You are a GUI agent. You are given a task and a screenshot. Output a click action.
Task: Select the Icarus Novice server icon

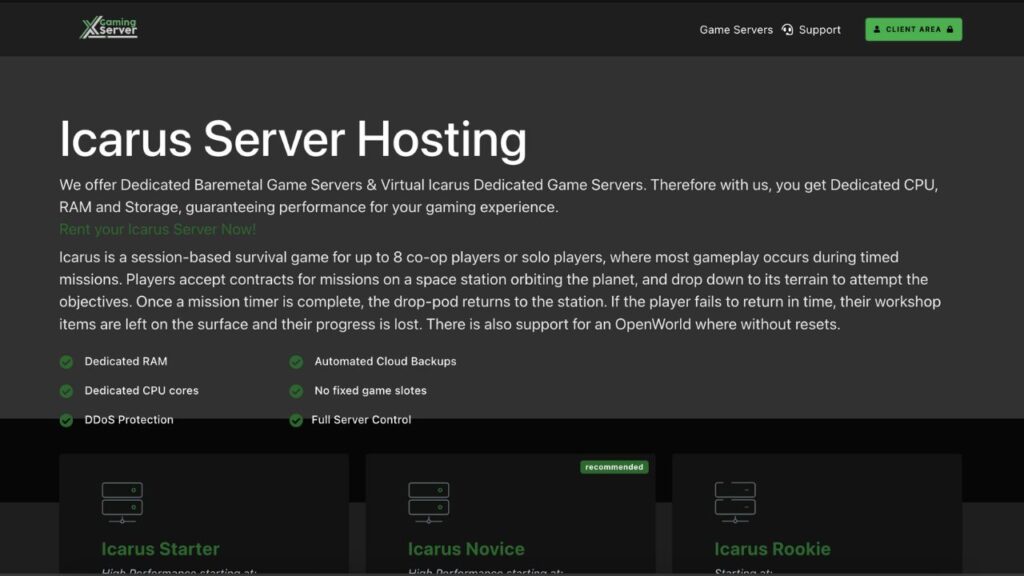pos(428,502)
